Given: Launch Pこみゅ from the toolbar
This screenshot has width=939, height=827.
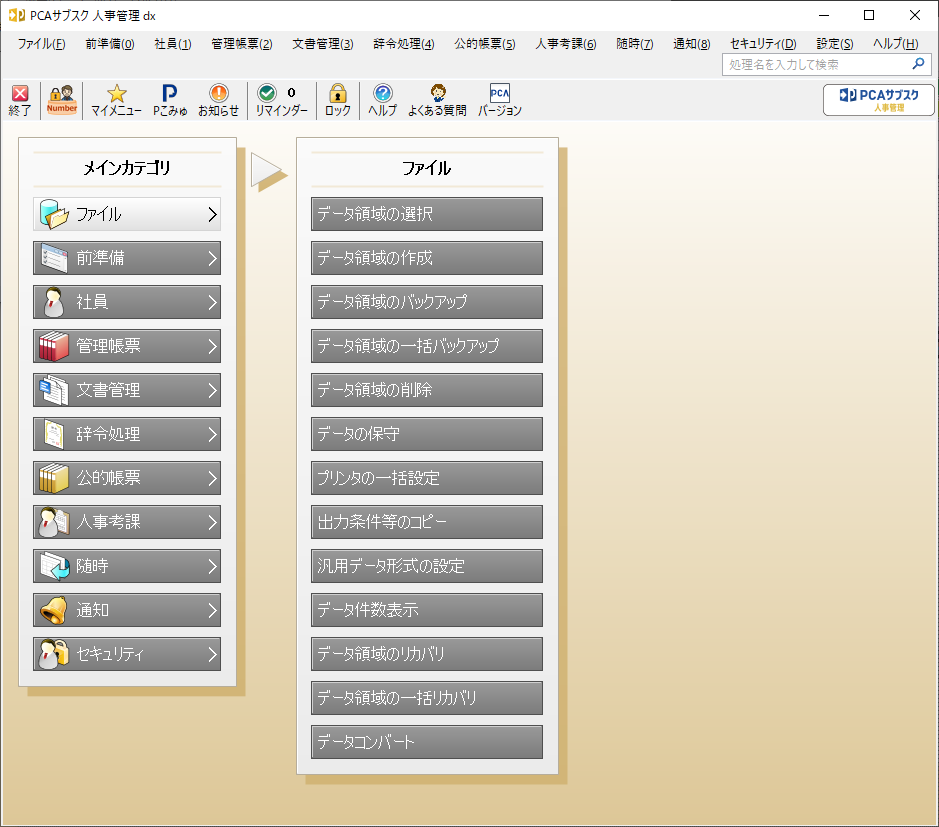Looking at the screenshot, I should (x=170, y=100).
